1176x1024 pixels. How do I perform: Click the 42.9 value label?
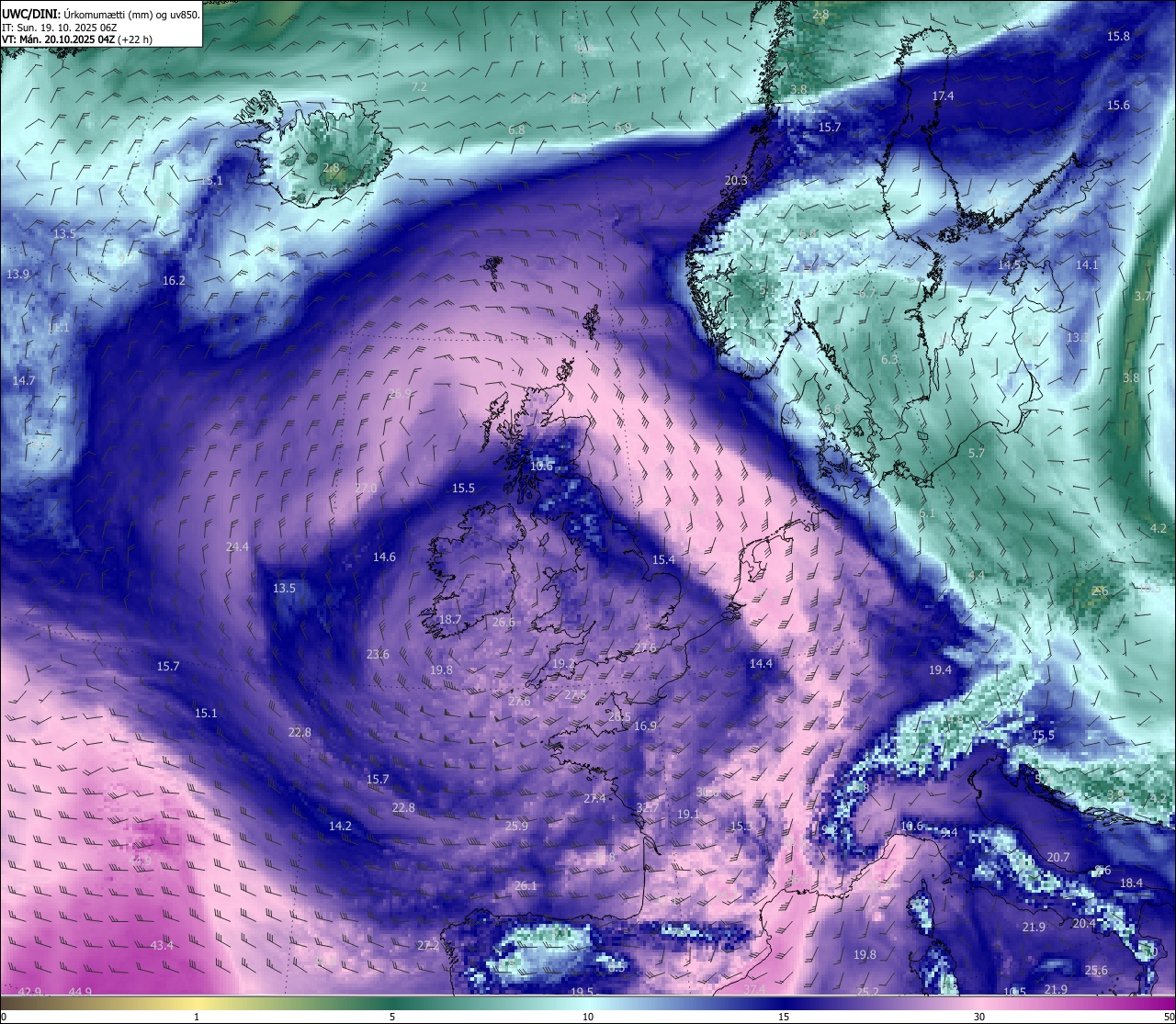click(x=30, y=993)
